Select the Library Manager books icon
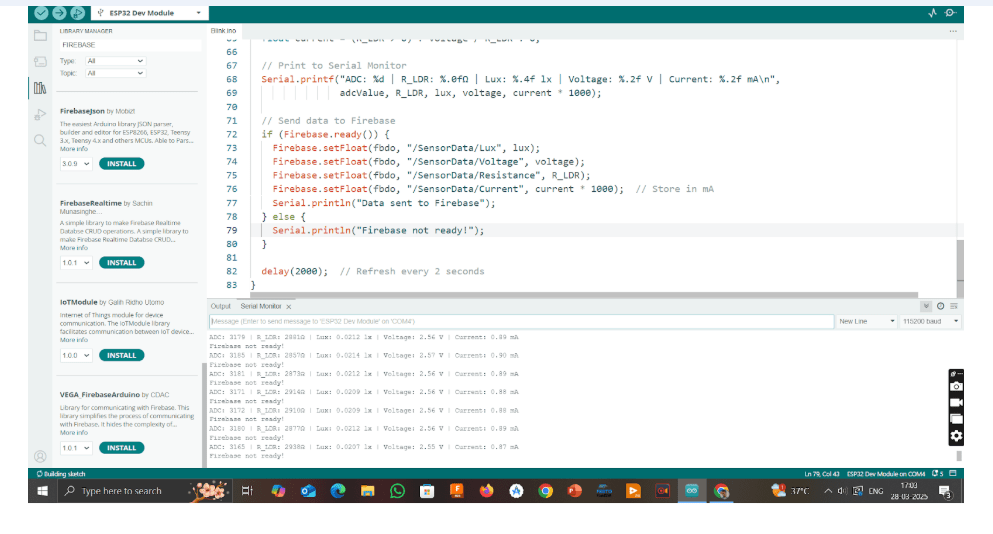Viewport: 993px width, 534px height. coord(40,88)
